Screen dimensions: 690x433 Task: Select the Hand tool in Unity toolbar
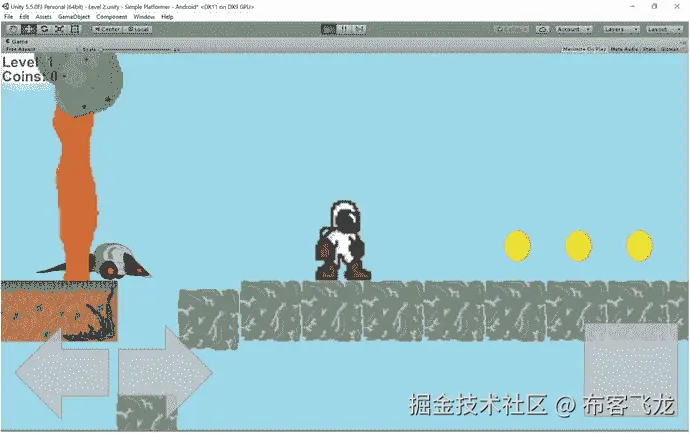[13, 29]
